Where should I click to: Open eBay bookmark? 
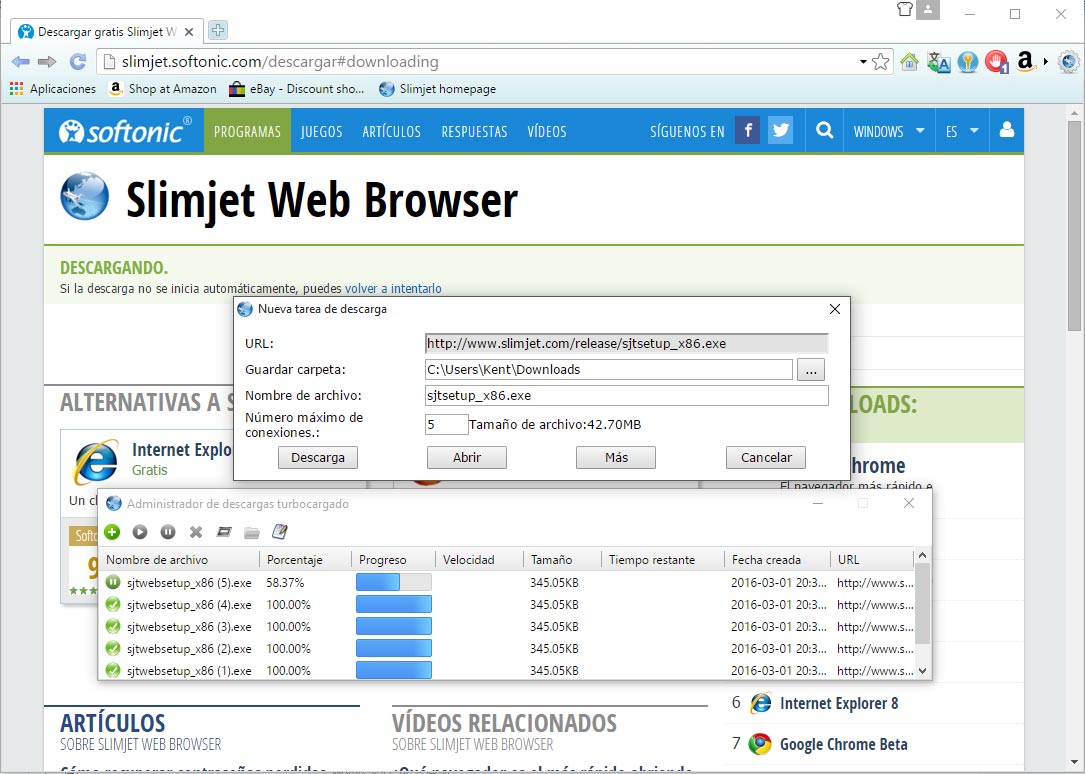tap(296, 89)
